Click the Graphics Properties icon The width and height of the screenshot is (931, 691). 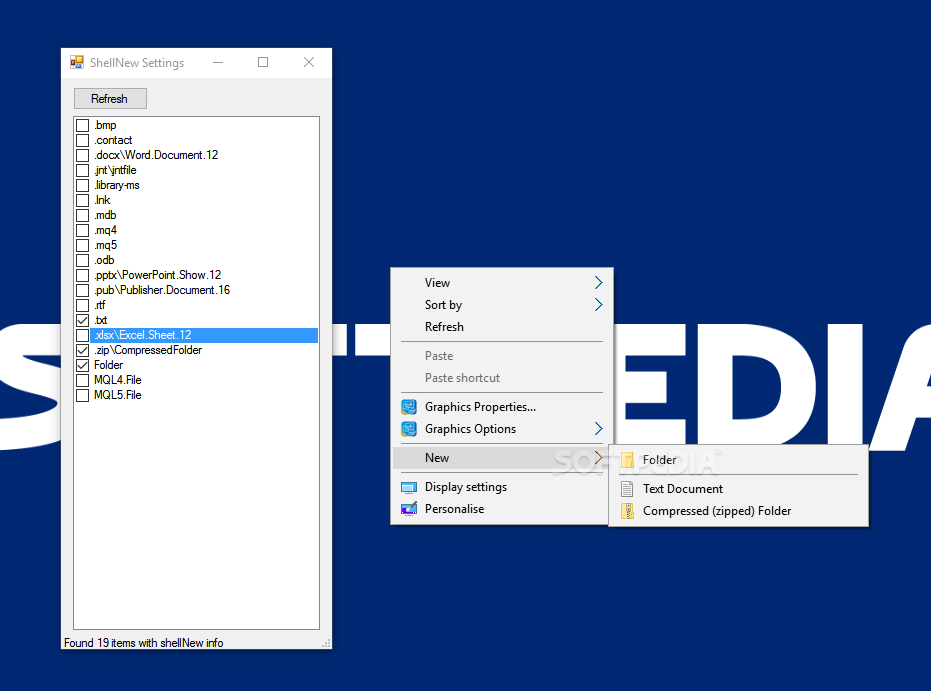[x=409, y=407]
